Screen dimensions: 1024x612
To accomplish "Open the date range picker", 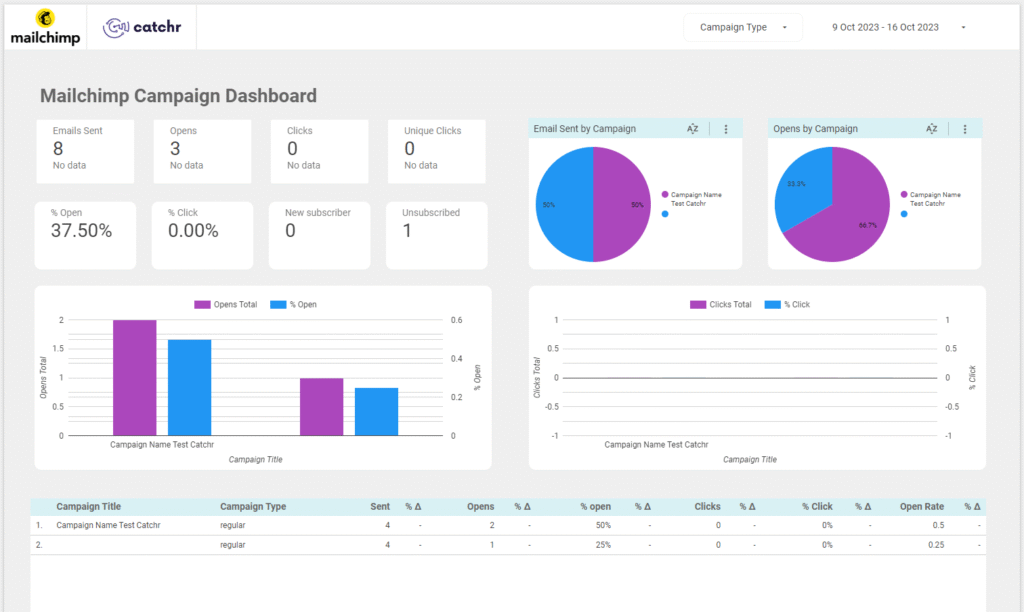I will pos(899,27).
